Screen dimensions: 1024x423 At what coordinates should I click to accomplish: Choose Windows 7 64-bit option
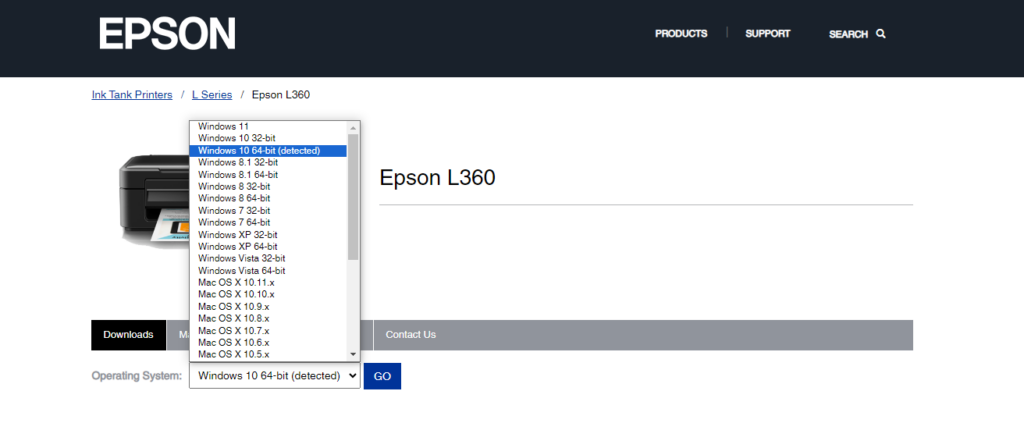(268, 223)
